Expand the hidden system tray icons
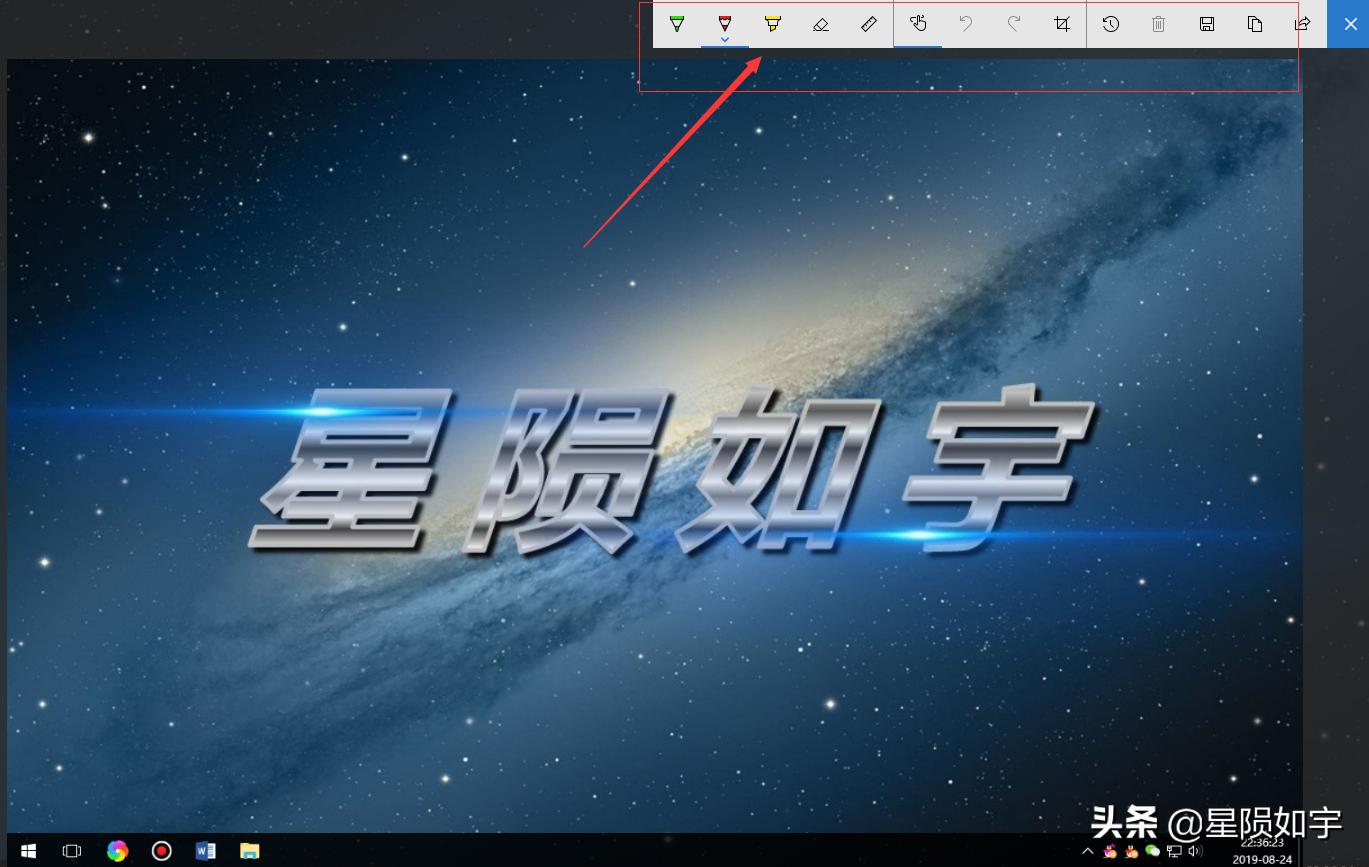Image resolution: width=1369 pixels, height=867 pixels. tap(1087, 851)
